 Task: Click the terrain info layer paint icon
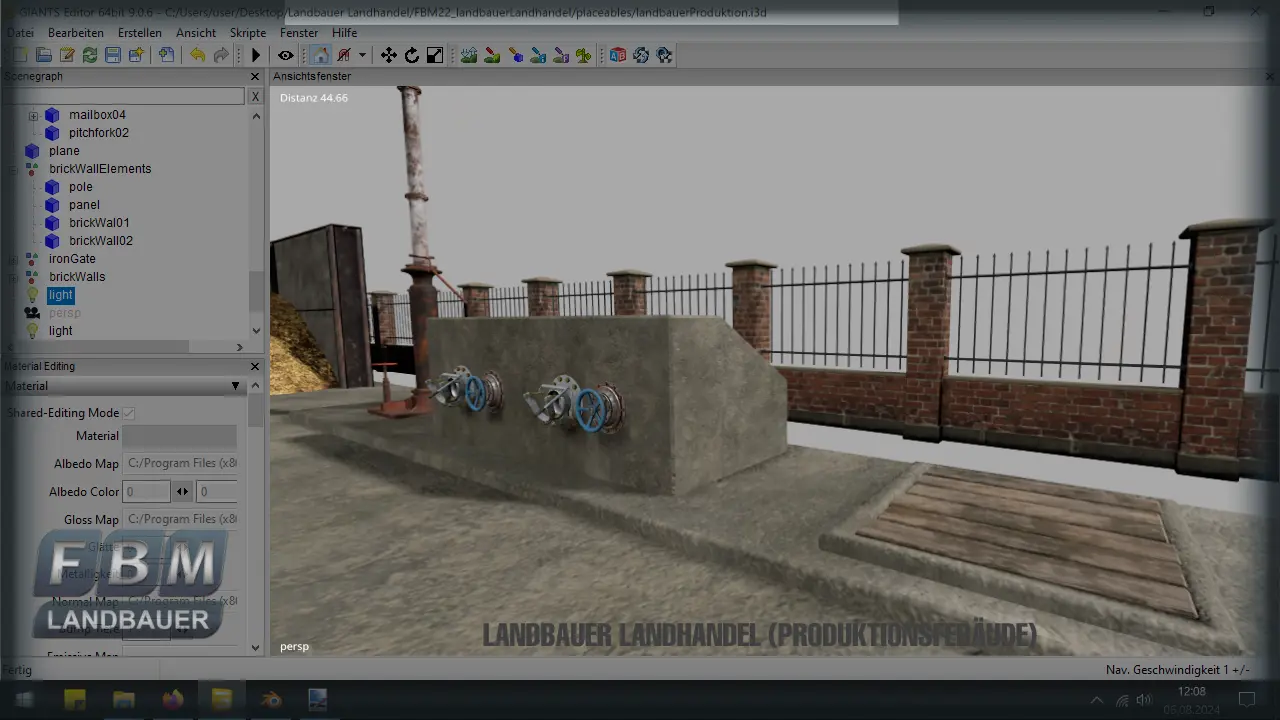538,55
